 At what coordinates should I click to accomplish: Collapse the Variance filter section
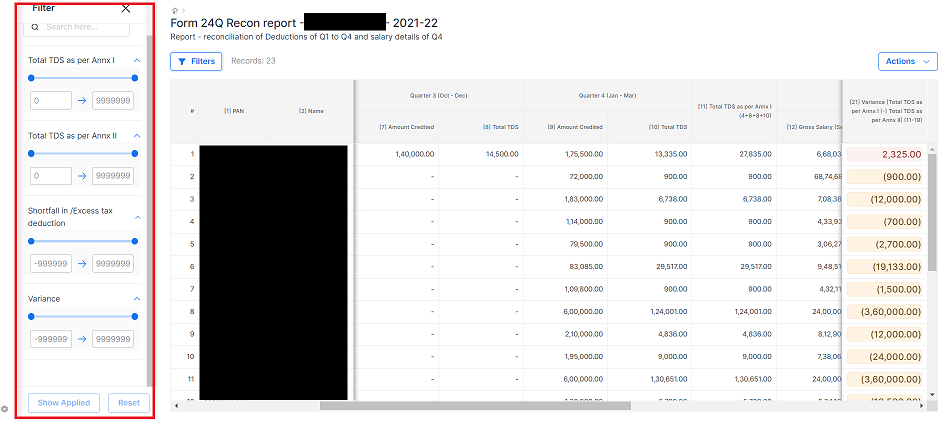137,299
